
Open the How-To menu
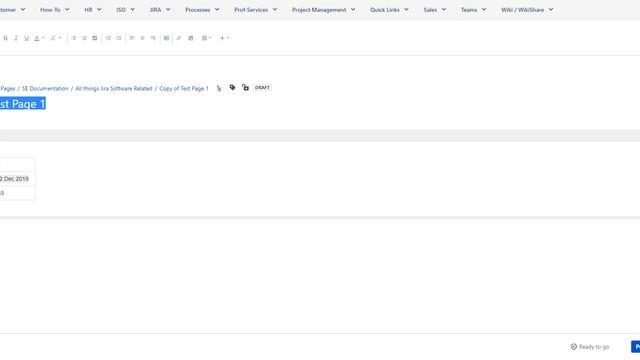point(55,9)
